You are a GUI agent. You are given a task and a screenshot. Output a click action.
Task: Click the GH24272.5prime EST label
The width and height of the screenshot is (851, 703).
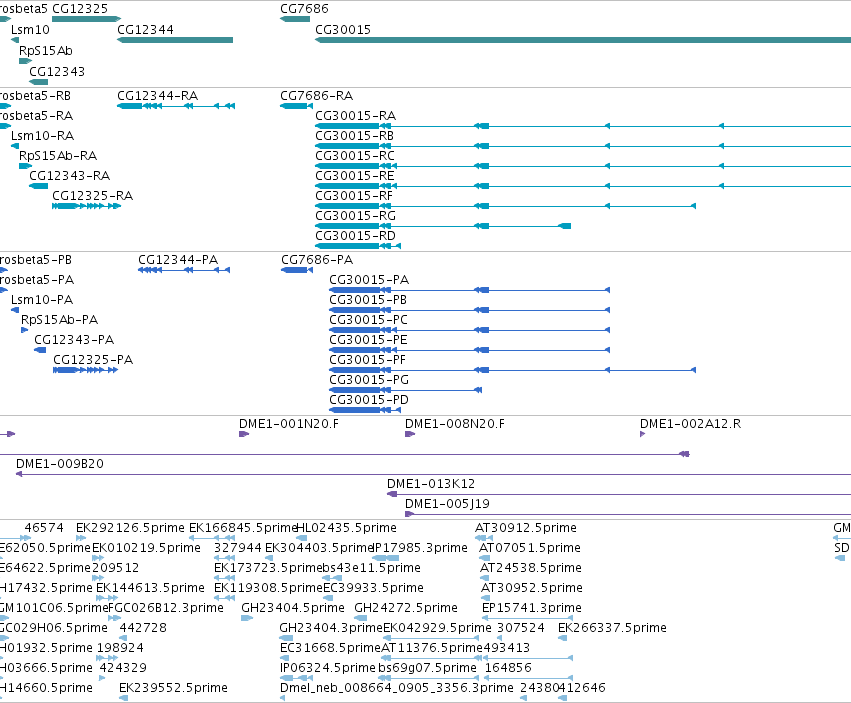(406, 607)
